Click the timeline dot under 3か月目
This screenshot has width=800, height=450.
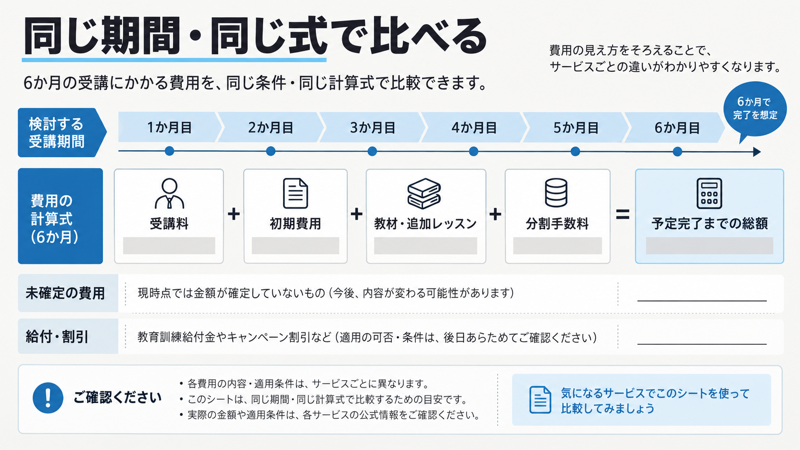pyautogui.click(x=372, y=151)
